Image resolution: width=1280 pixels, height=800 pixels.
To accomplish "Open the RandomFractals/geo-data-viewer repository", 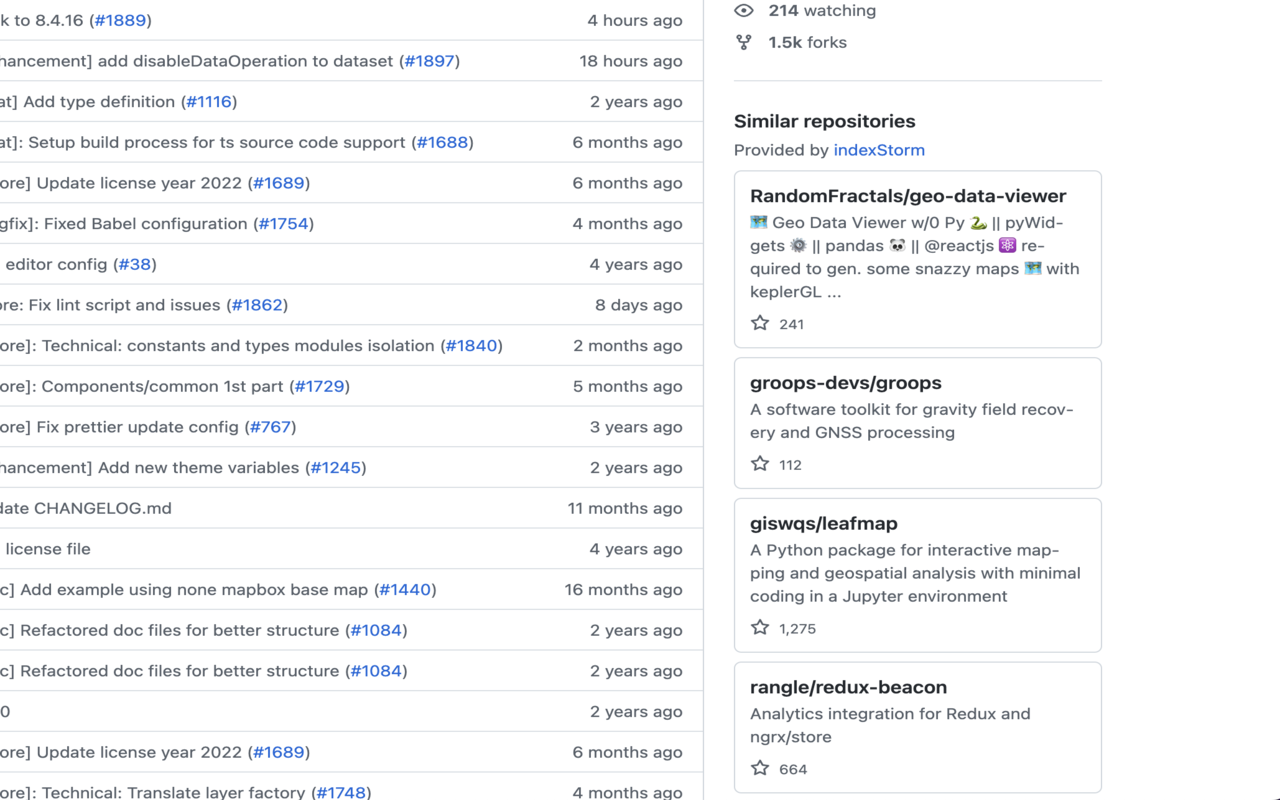I will click(908, 196).
